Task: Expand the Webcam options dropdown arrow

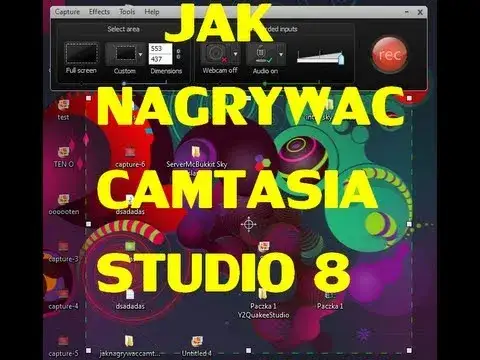Action: tap(235, 54)
